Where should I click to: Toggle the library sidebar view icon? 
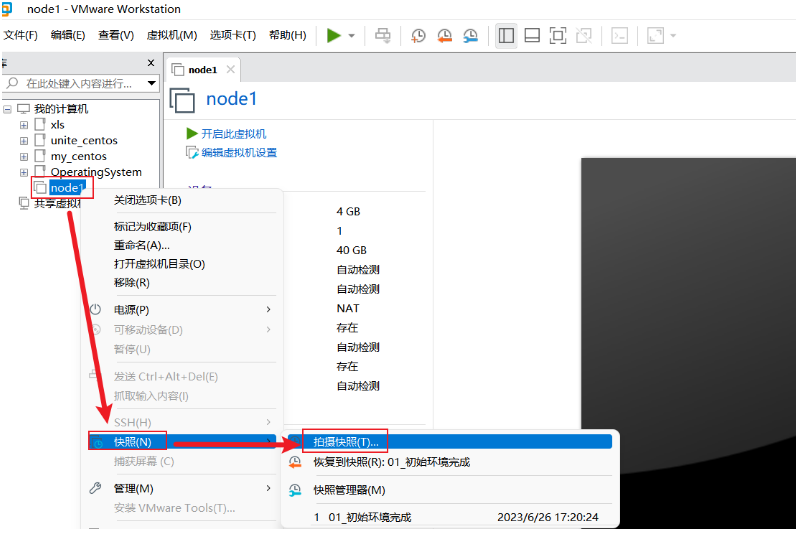point(506,35)
